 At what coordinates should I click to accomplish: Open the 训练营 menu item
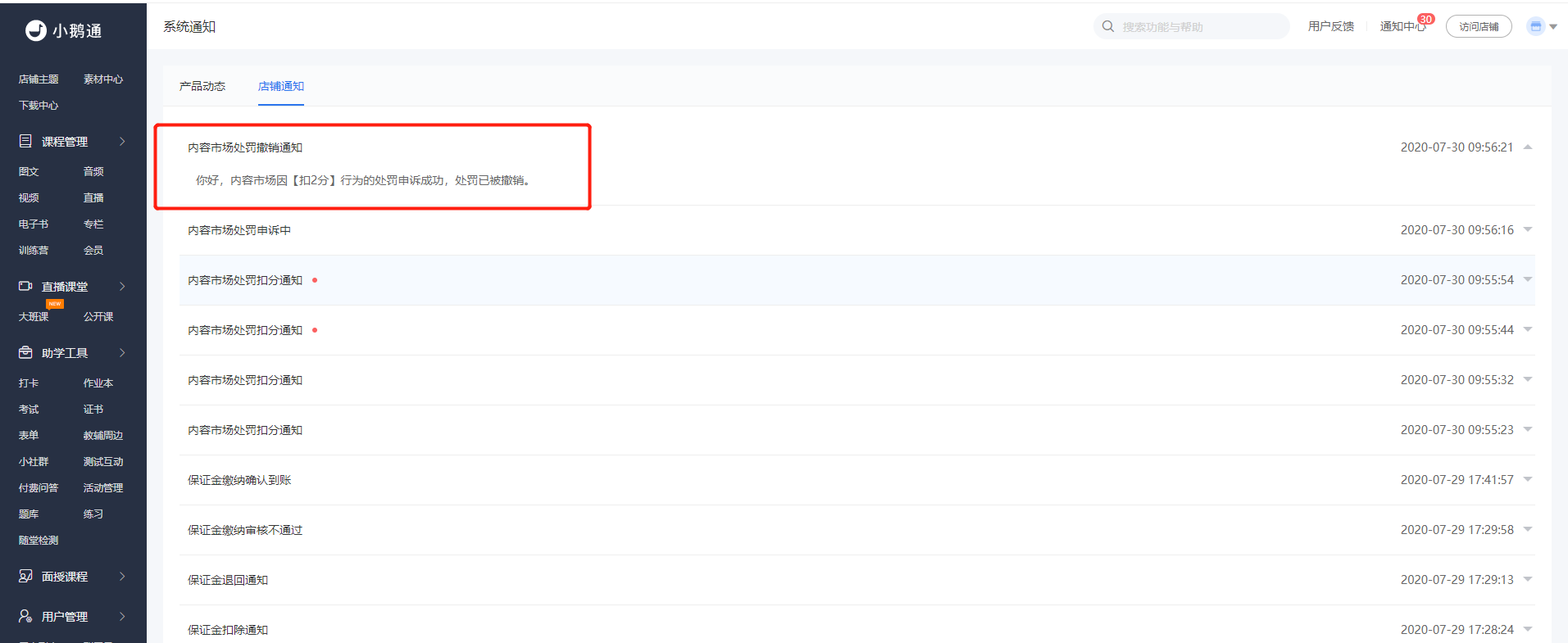point(34,251)
